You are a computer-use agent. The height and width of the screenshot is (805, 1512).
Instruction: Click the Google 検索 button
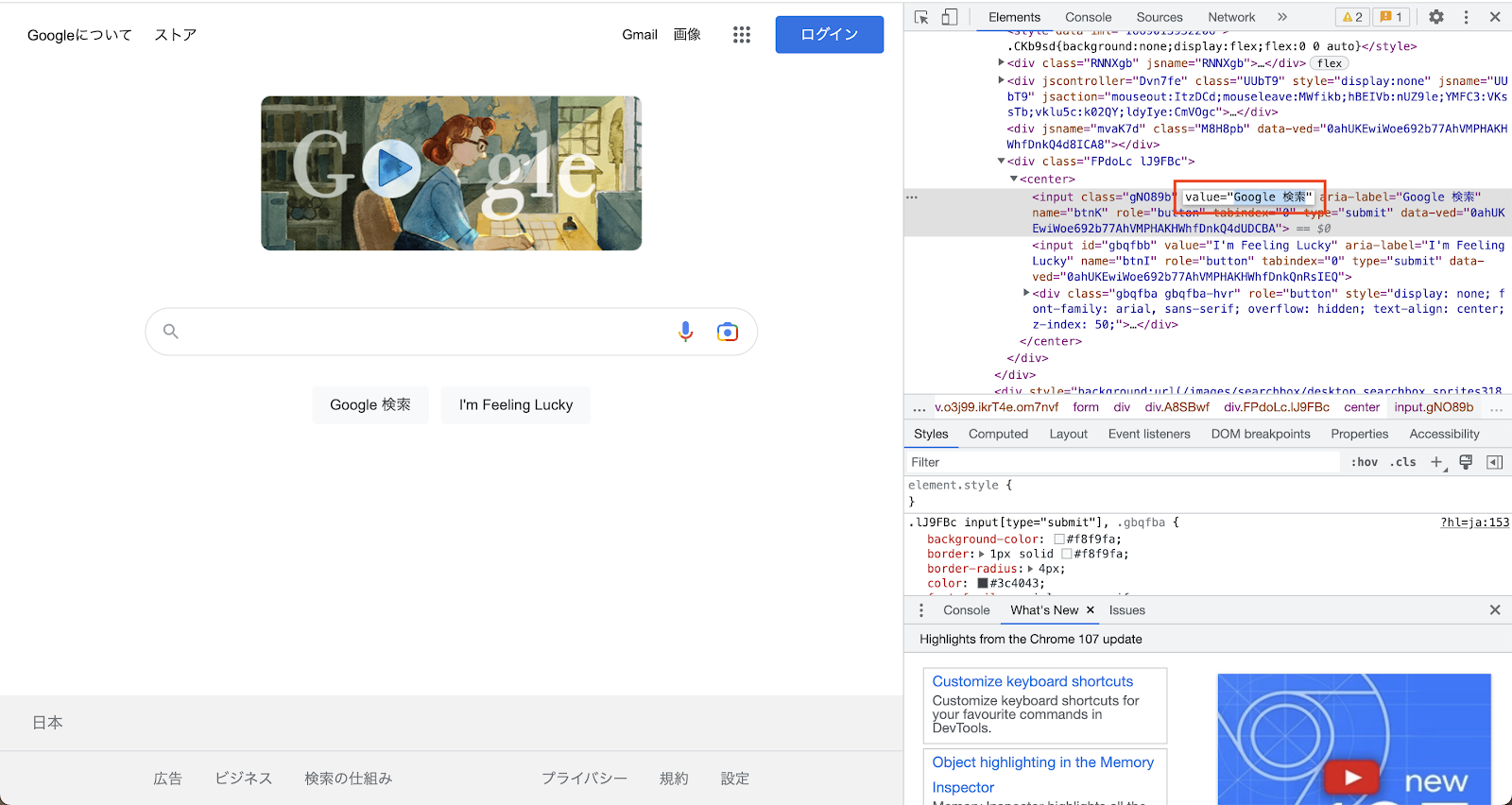[x=370, y=404]
